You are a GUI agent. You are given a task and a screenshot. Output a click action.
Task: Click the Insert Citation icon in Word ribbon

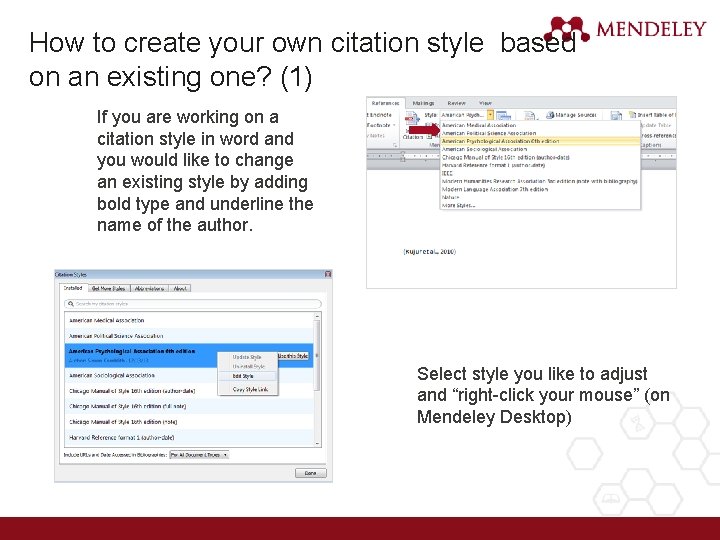click(x=412, y=119)
